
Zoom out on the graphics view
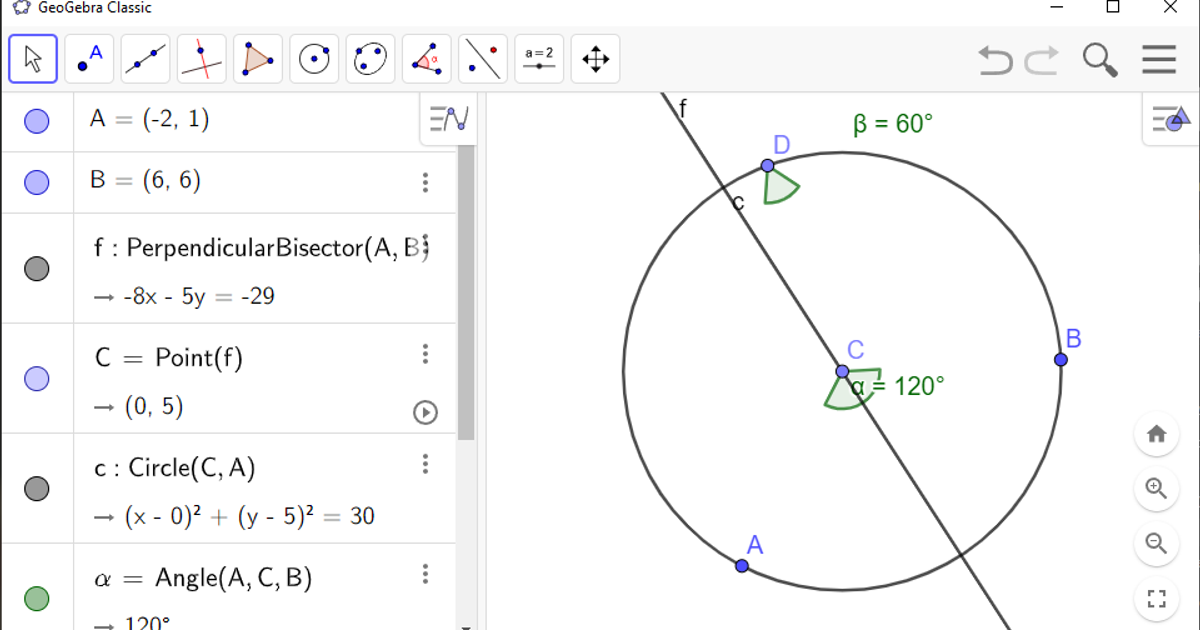pos(1157,544)
